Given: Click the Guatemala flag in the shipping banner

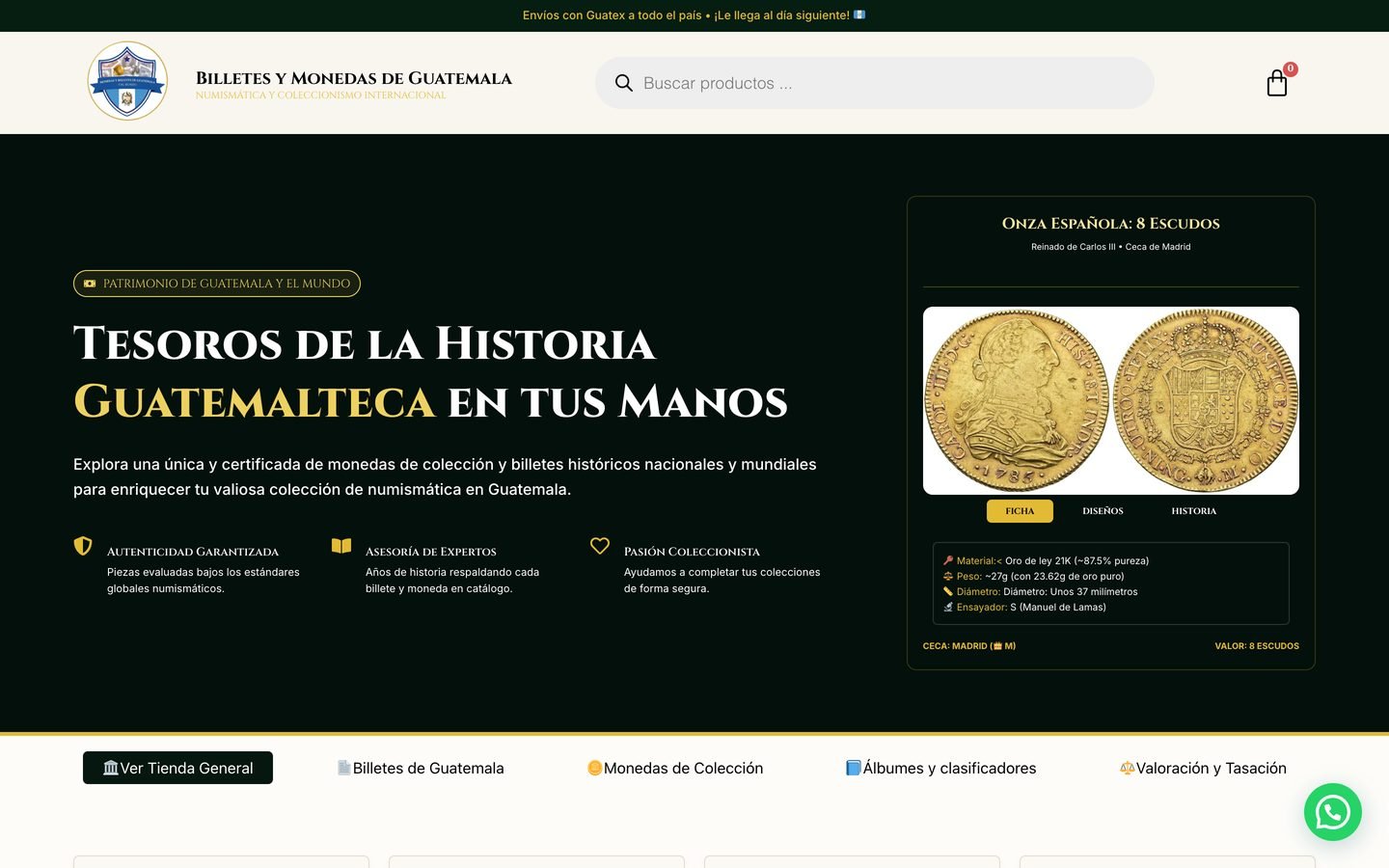Looking at the screenshot, I should coord(859,15).
